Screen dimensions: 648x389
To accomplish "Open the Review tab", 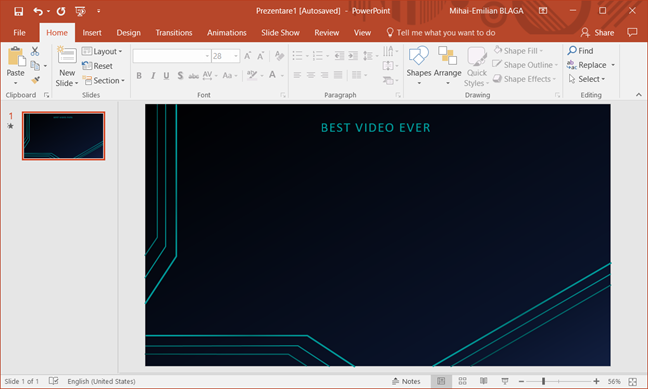I will click(x=326, y=33).
